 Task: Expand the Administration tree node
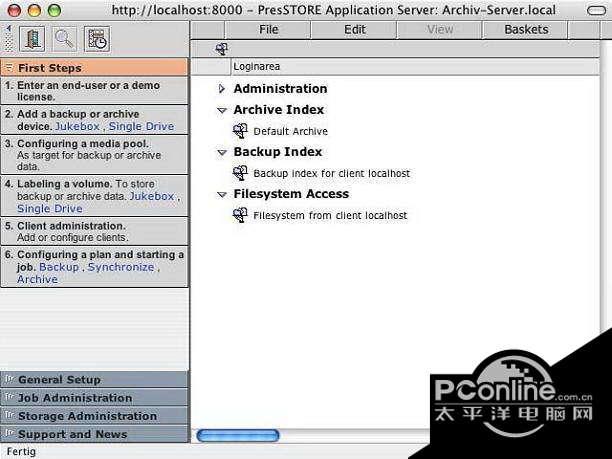click(x=222, y=89)
